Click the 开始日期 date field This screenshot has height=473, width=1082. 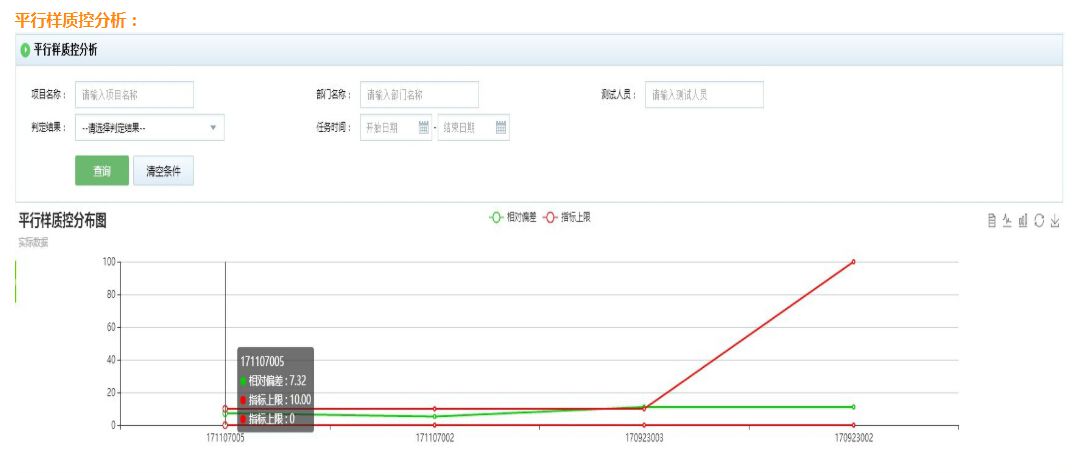coord(389,128)
